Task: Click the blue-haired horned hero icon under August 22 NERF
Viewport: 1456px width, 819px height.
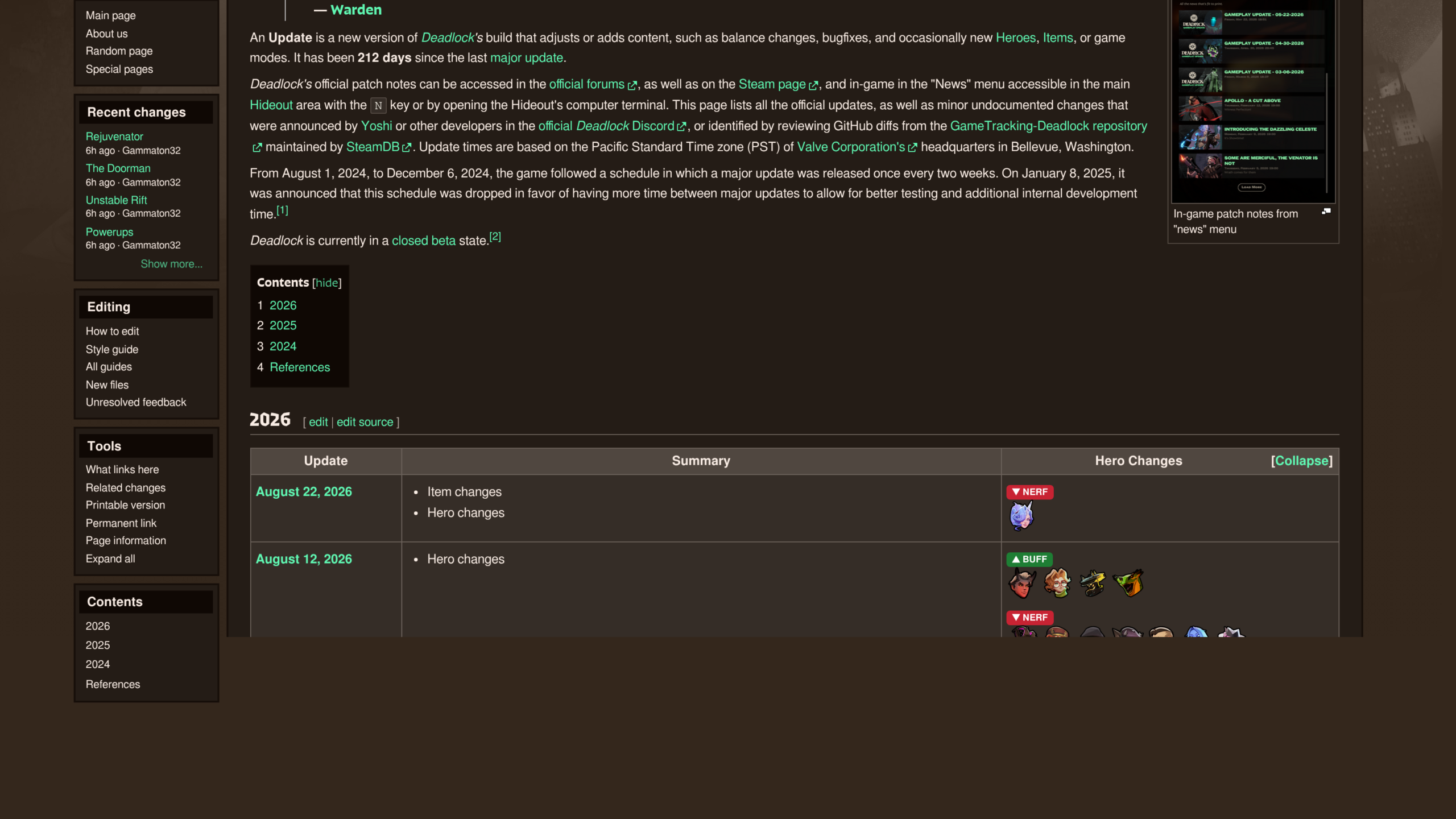Action: coord(1021,516)
